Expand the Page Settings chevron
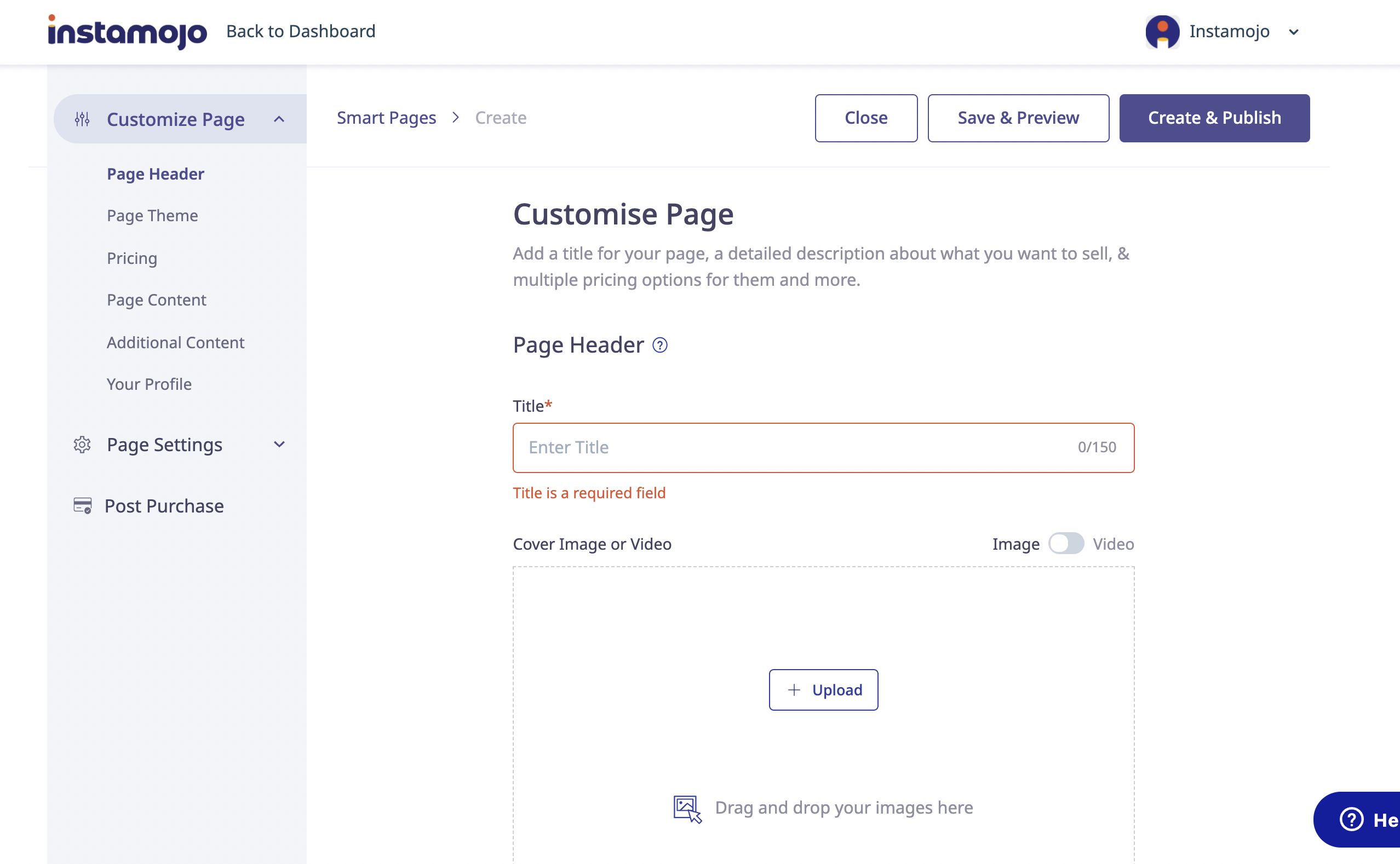1400x864 pixels. 279,445
